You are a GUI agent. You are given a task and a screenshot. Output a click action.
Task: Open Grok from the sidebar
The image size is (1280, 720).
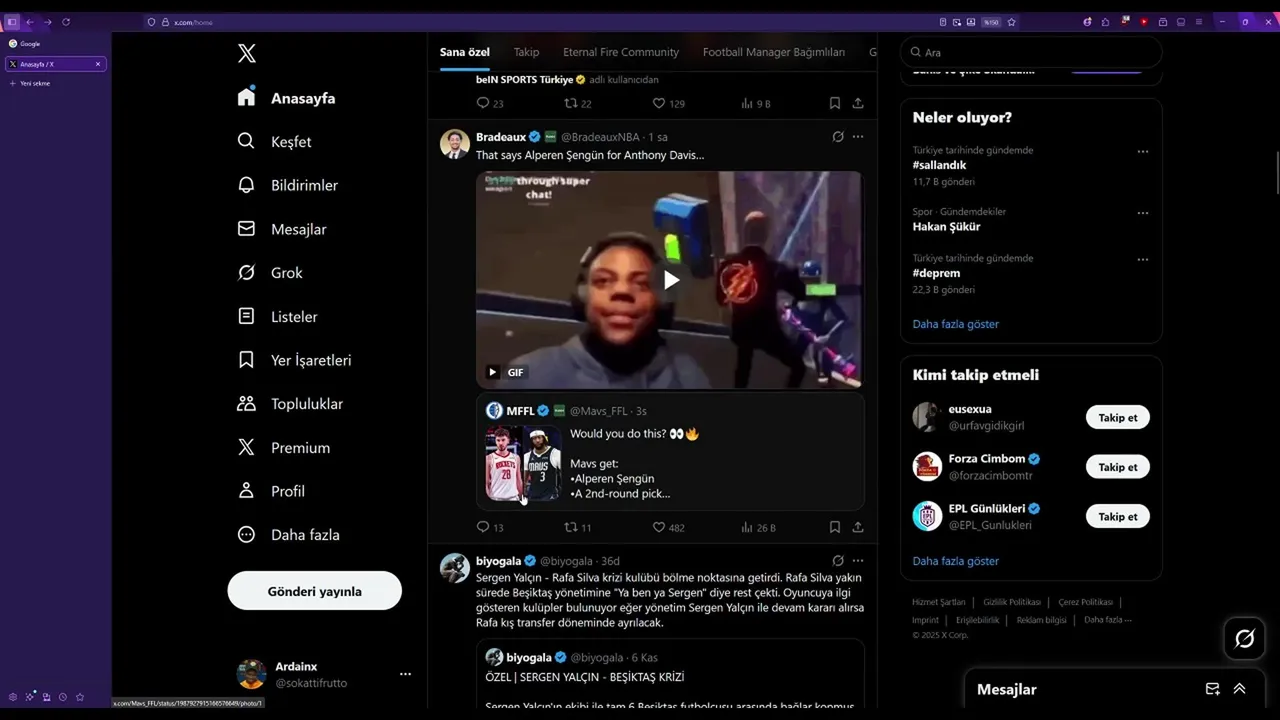point(270,273)
